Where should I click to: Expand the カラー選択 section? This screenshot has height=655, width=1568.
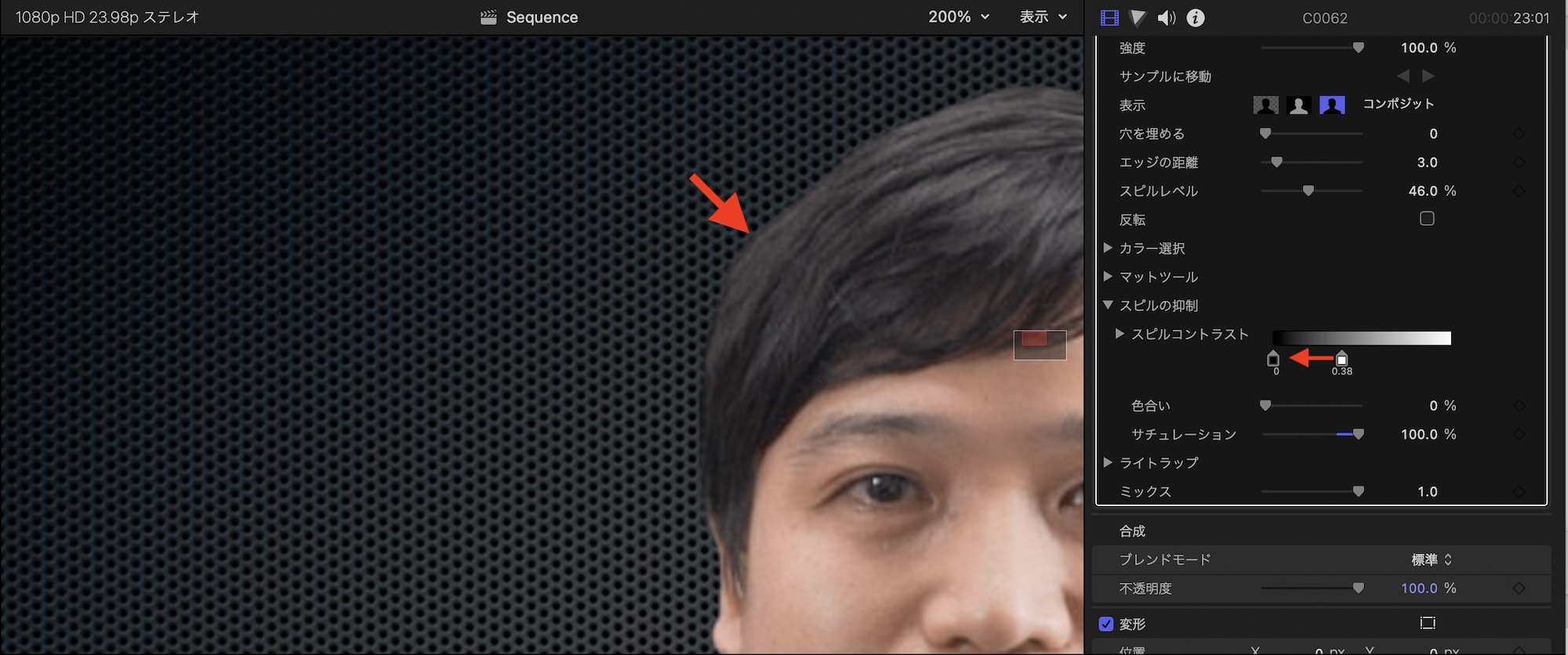pyautogui.click(x=1108, y=248)
